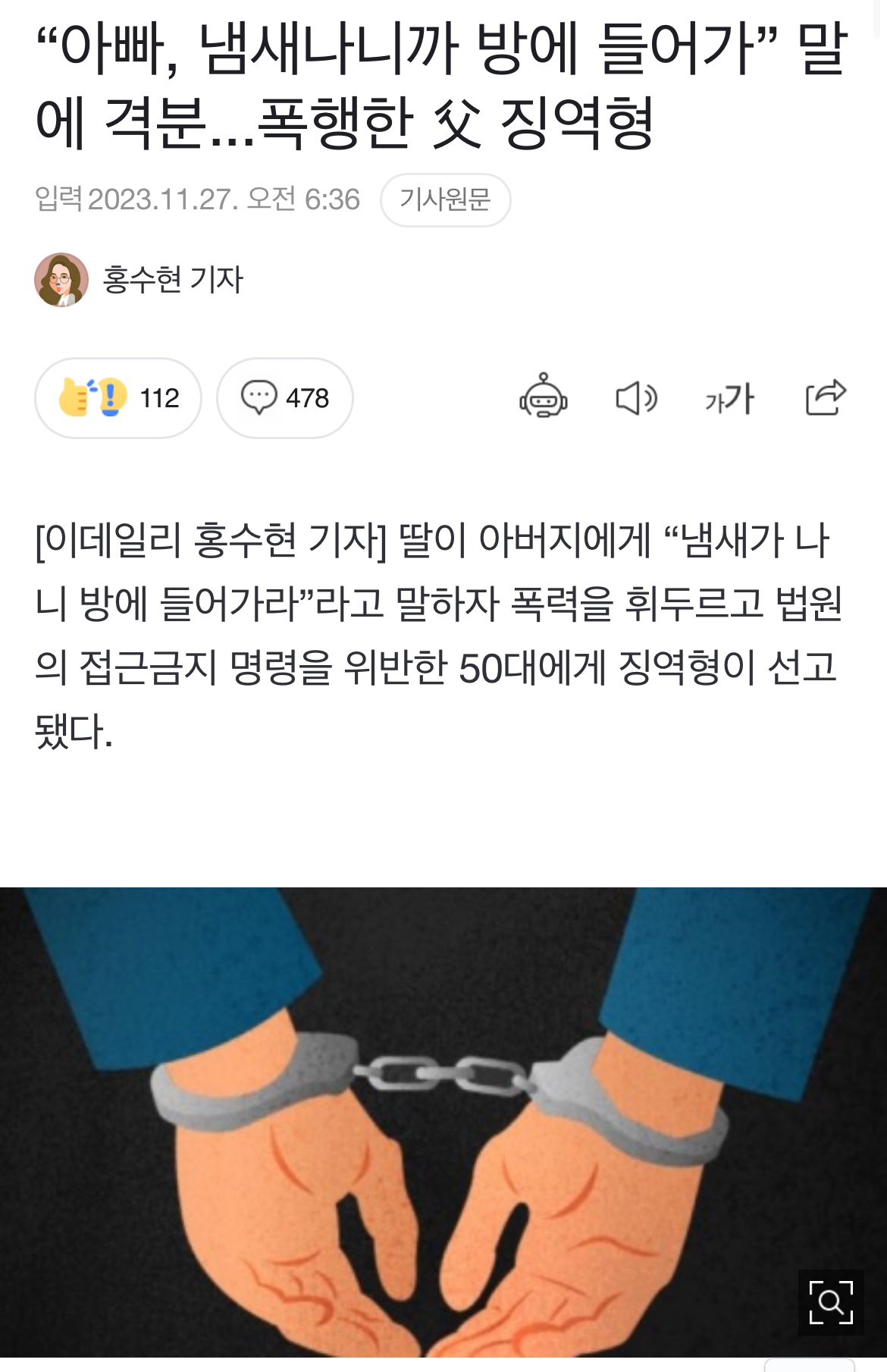887x1372 pixels.
Task: Click the first paragraph of the article
Action: point(438,636)
